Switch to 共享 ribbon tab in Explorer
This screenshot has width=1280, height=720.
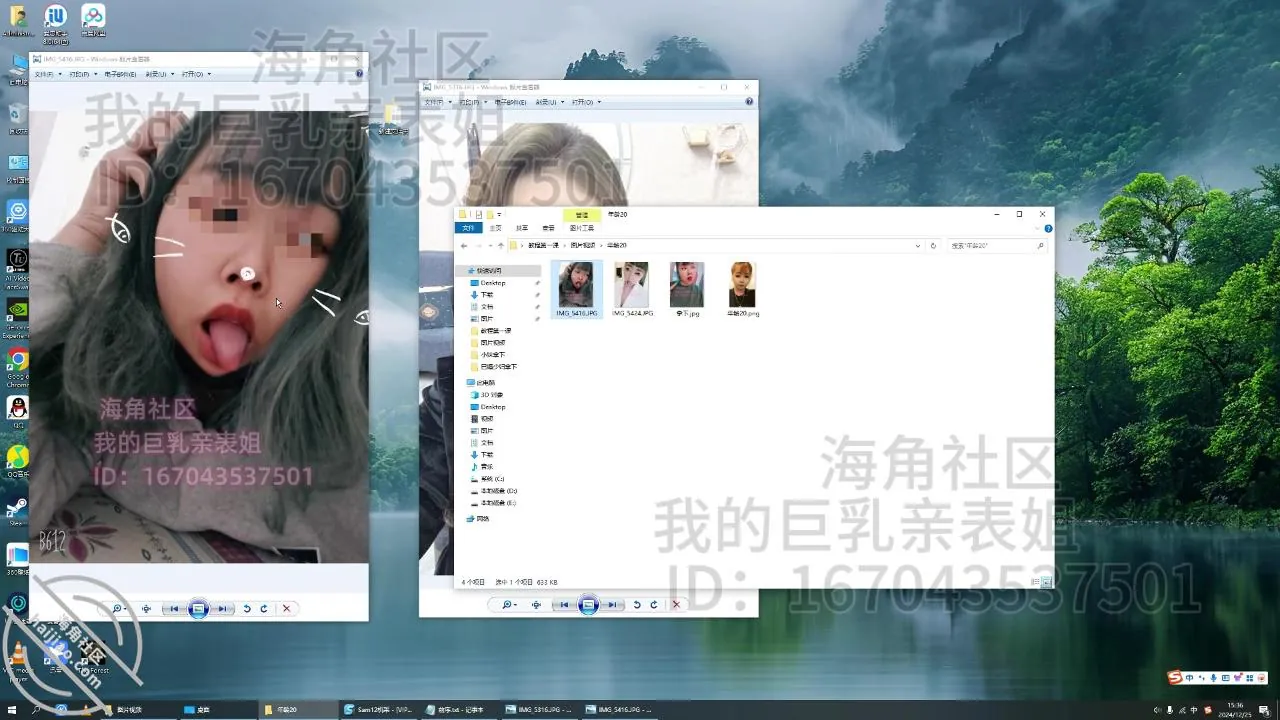pos(521,228)
